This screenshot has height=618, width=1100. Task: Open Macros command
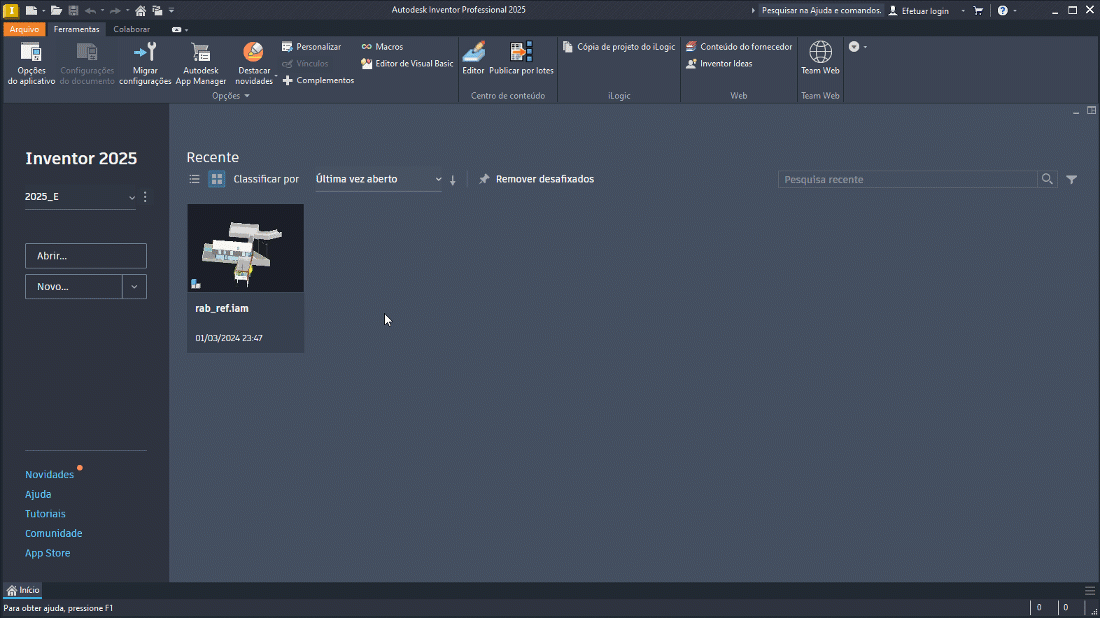click(x=382, y=46)
